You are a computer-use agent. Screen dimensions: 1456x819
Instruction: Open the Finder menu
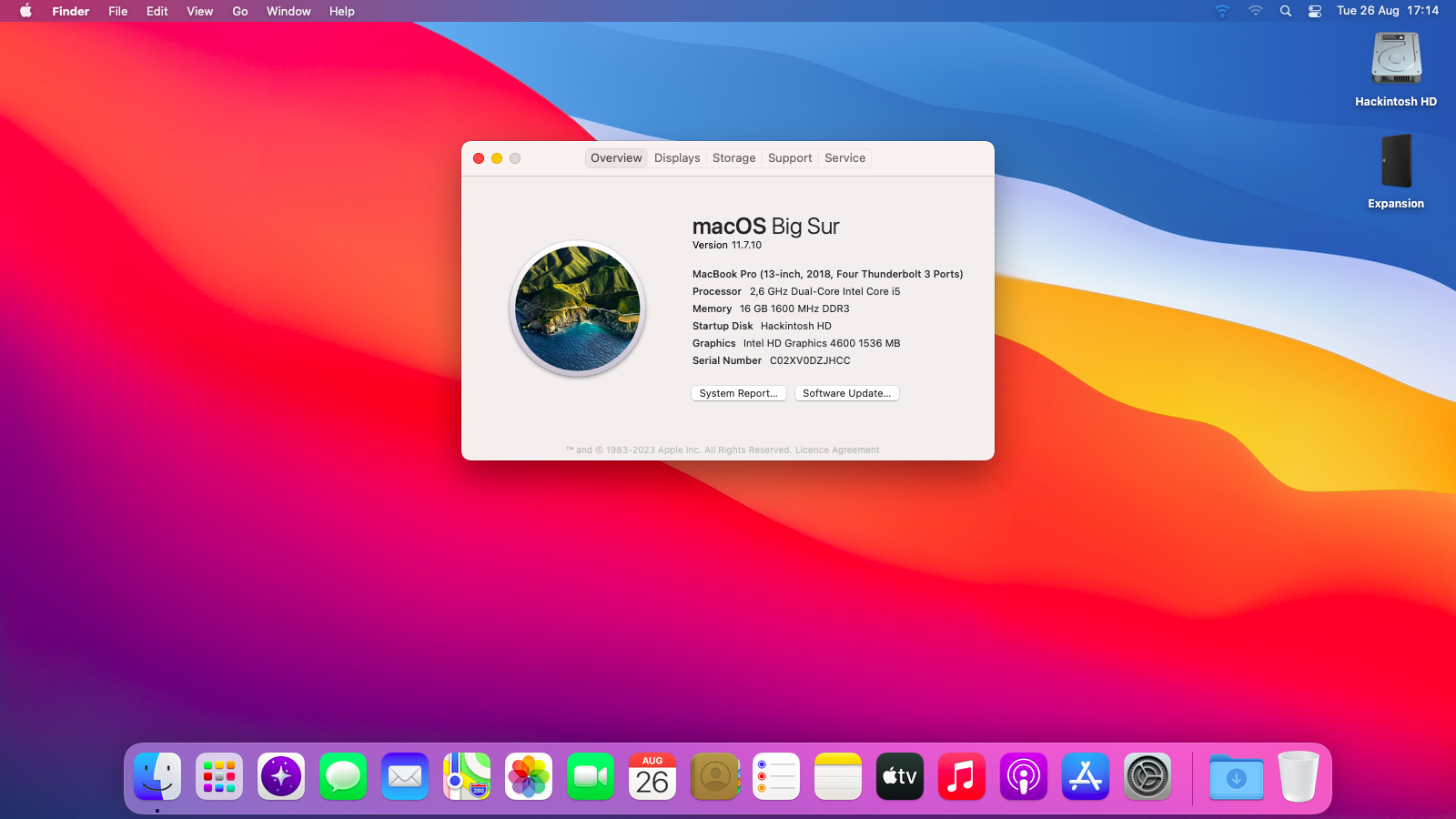point(70,11)
